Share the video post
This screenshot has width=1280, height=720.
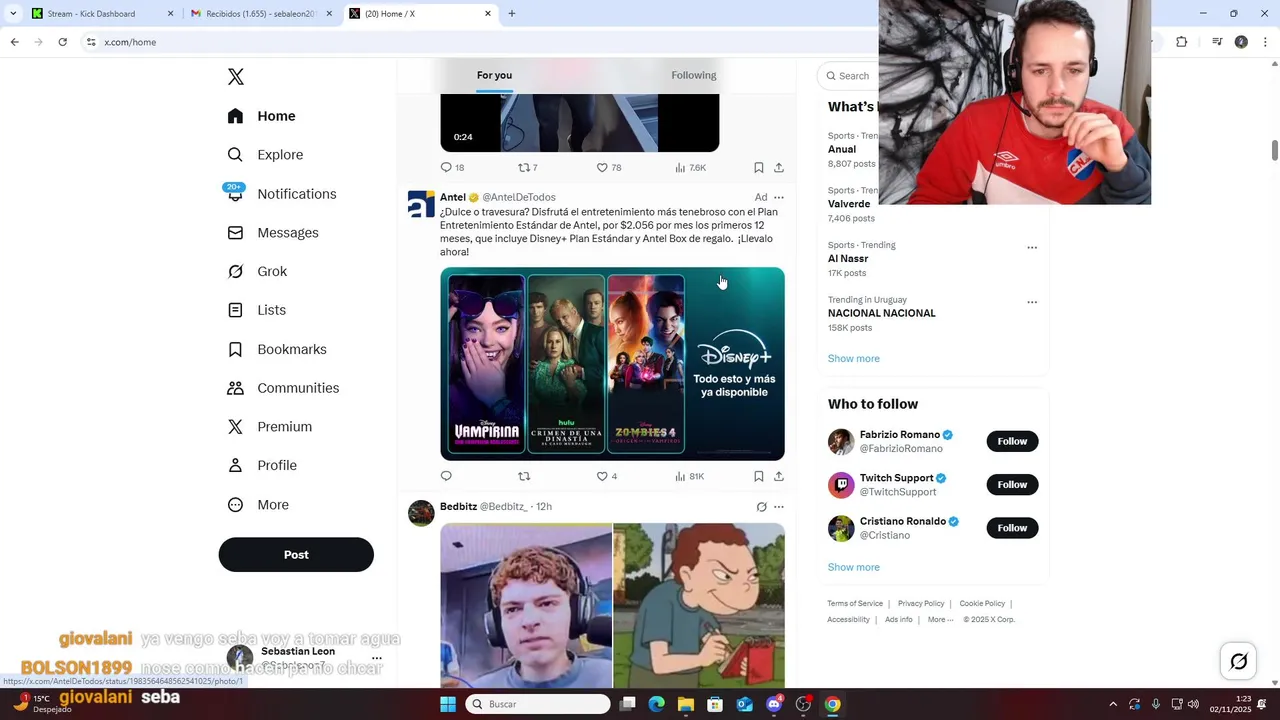(779, 168)
